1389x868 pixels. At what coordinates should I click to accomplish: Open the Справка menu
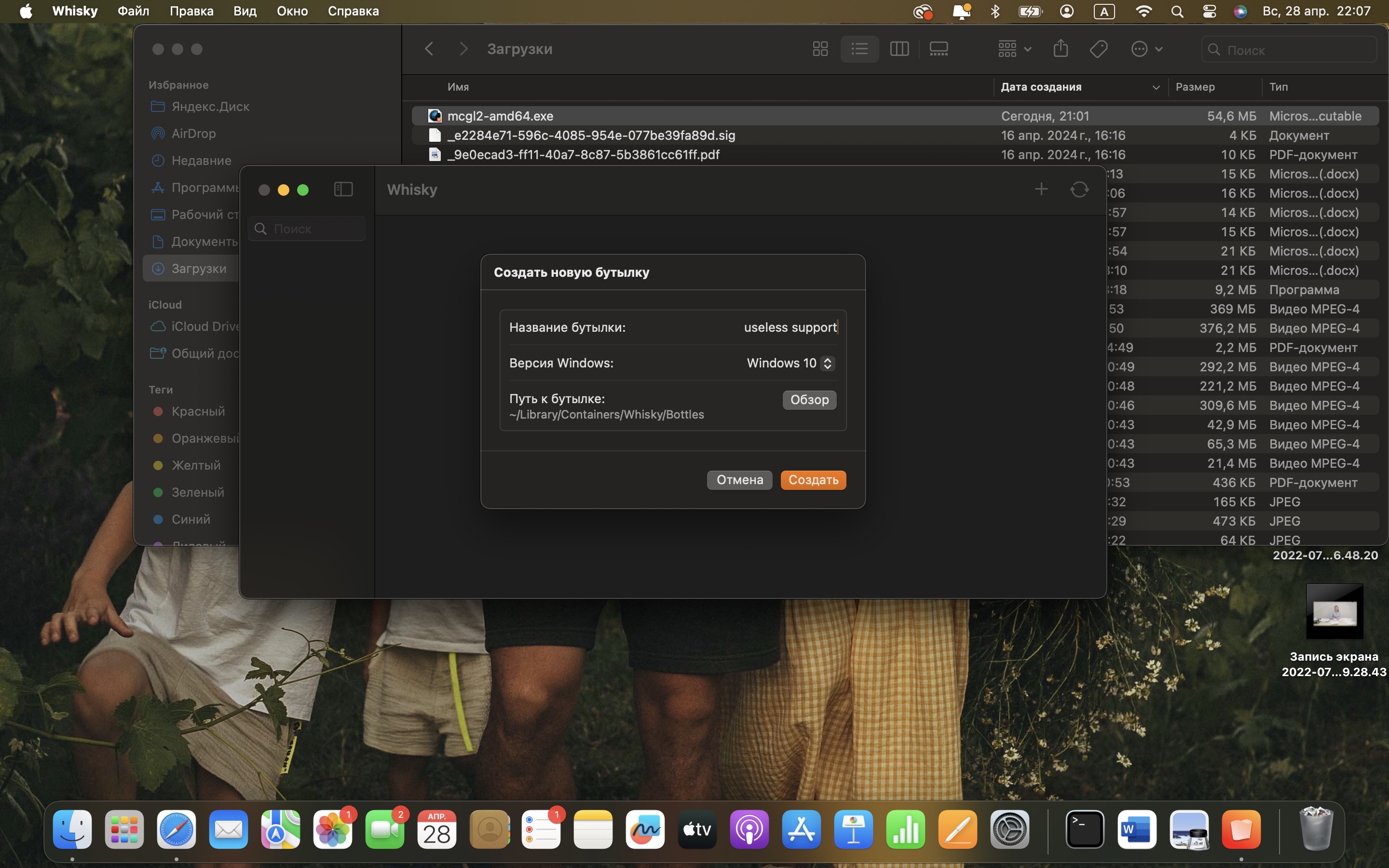click(353, 11)
